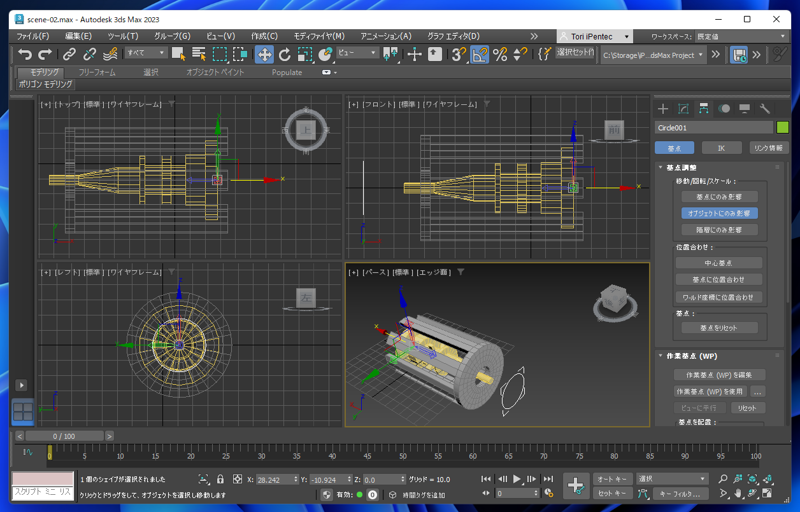Click the ワールド座標に位置合わせ button
Viewport: 800px width, 512px height.
coord(718,297)
